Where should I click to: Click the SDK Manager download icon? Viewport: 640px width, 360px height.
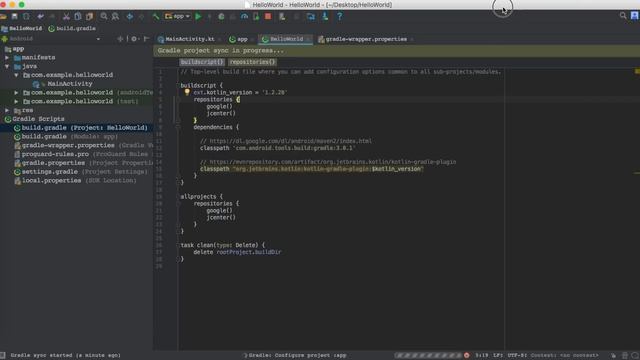point(325,17)
